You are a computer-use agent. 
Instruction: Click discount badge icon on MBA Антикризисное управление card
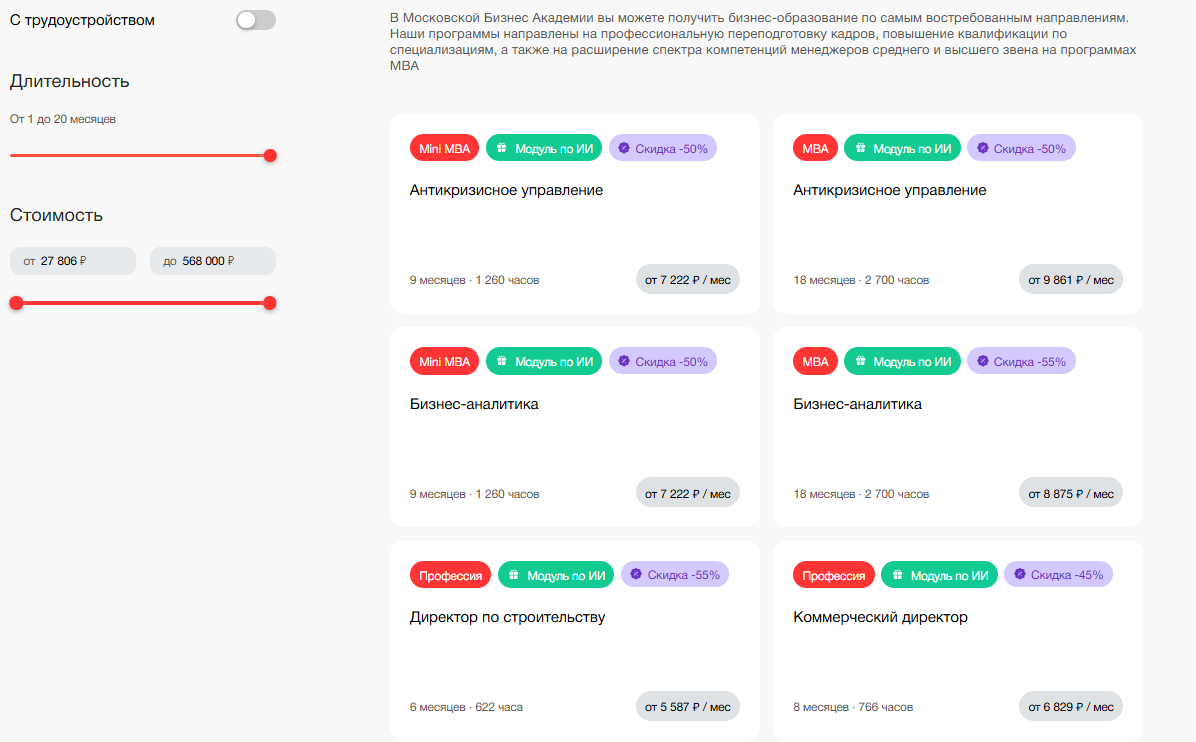983,148
